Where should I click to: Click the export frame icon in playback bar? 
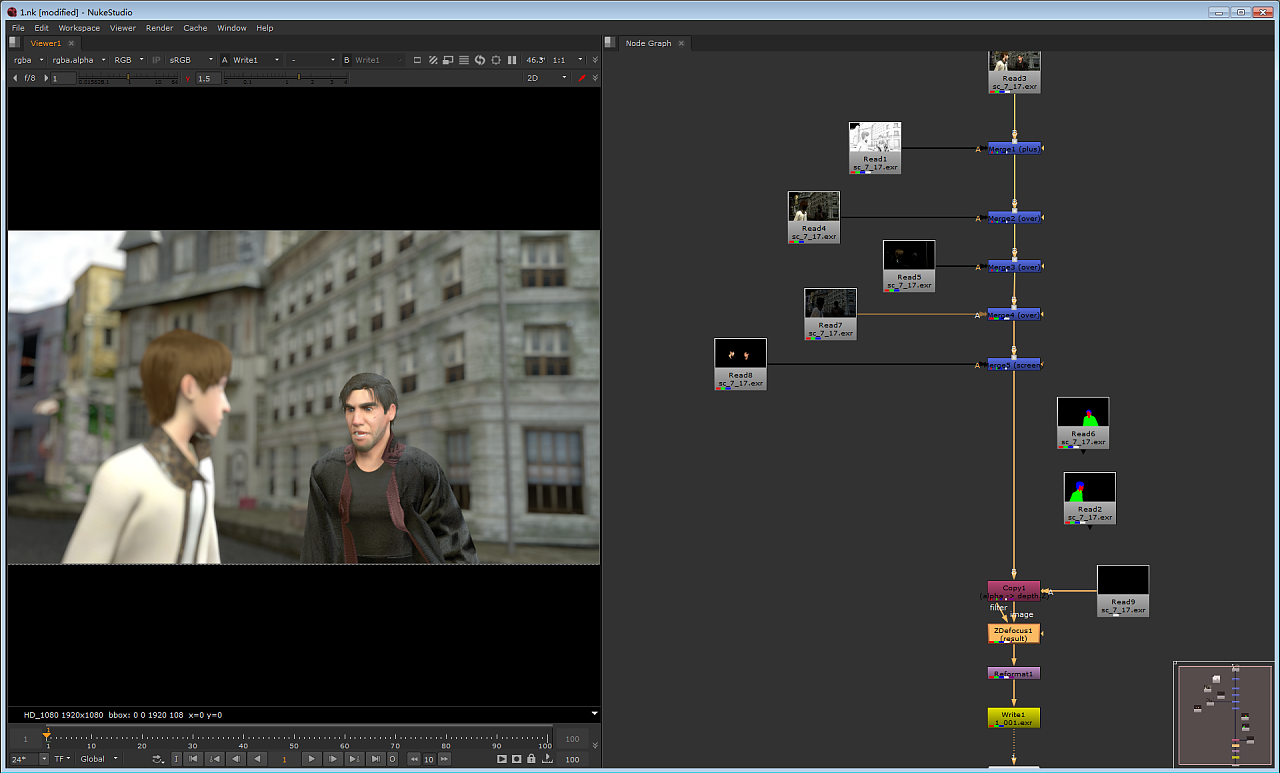point(547,759)
